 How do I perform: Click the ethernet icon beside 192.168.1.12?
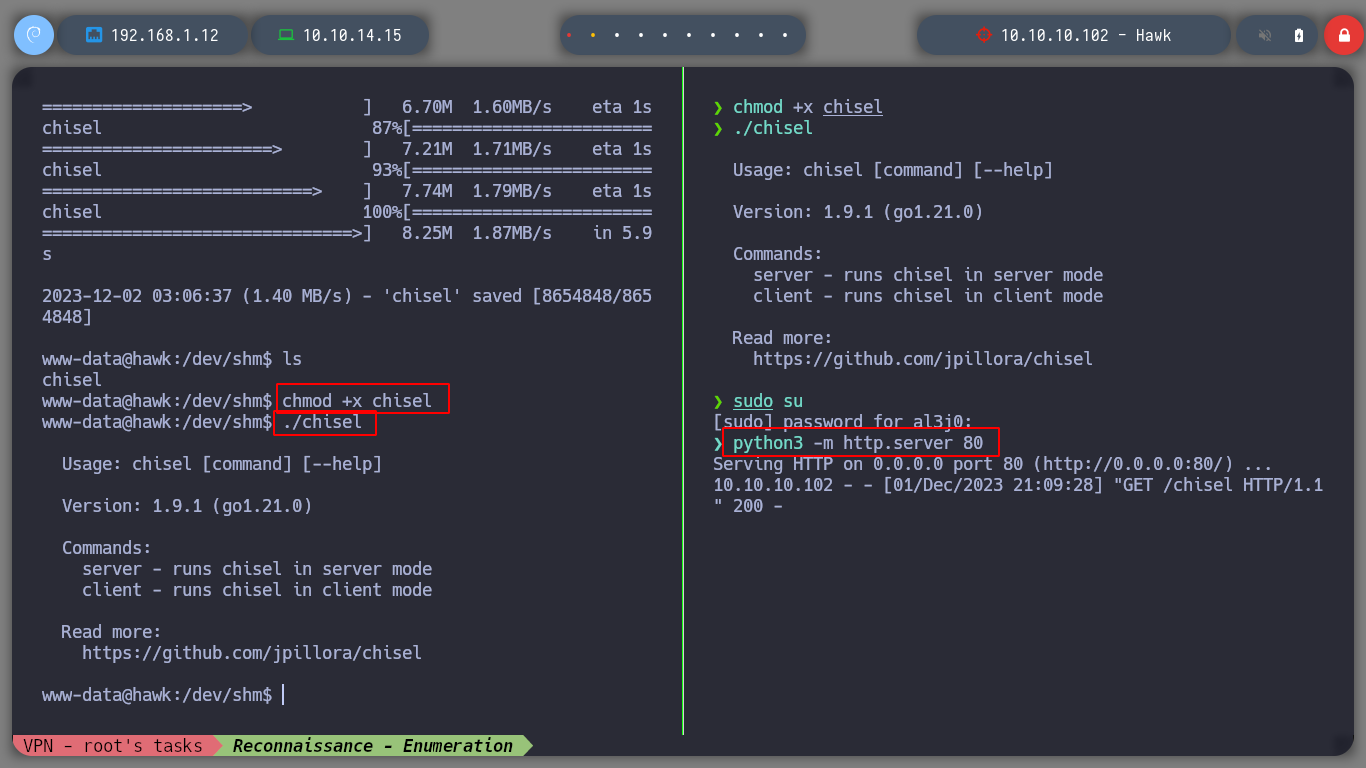click(x=95, y=35)
